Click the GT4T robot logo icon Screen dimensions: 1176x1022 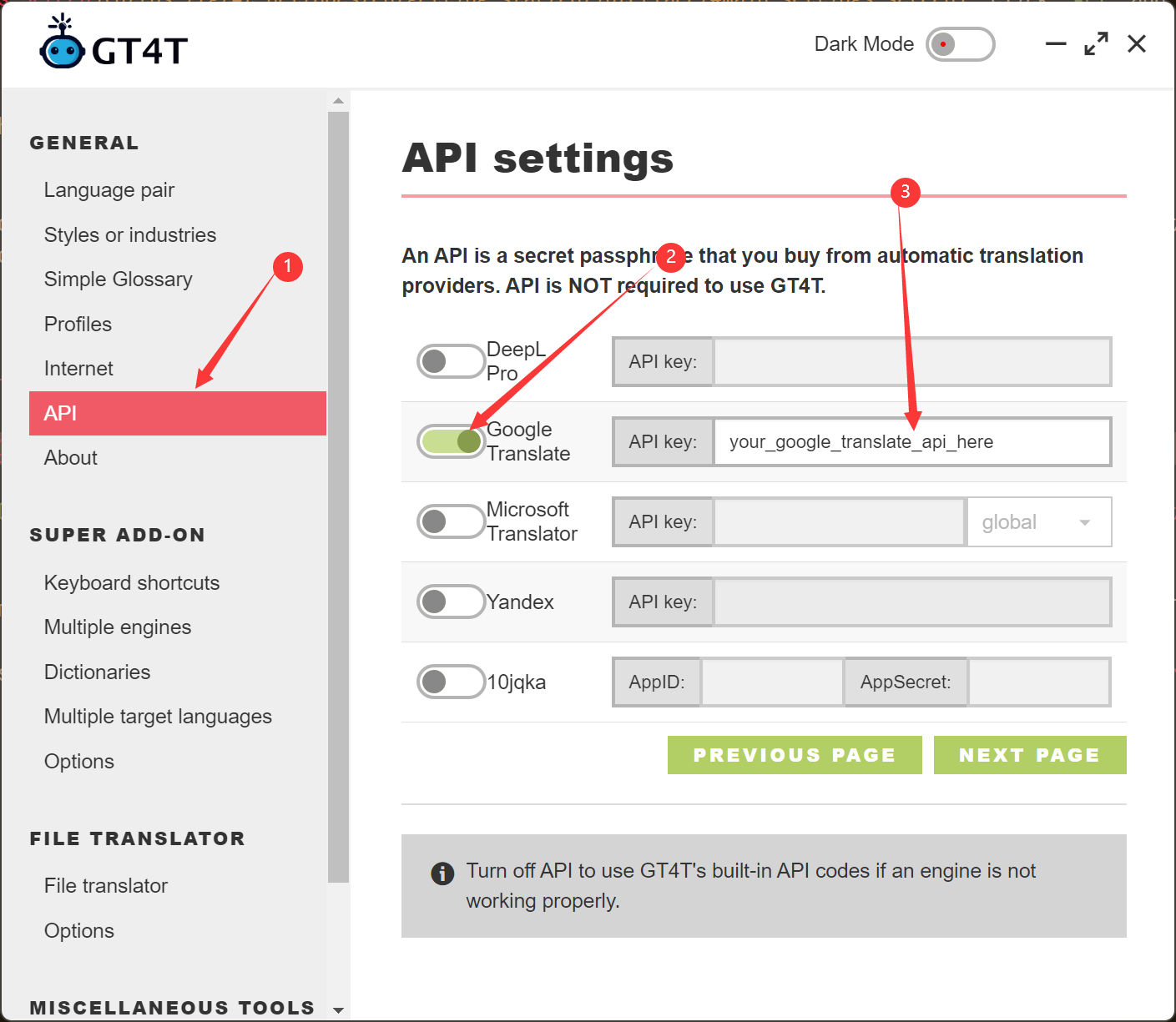62,43
